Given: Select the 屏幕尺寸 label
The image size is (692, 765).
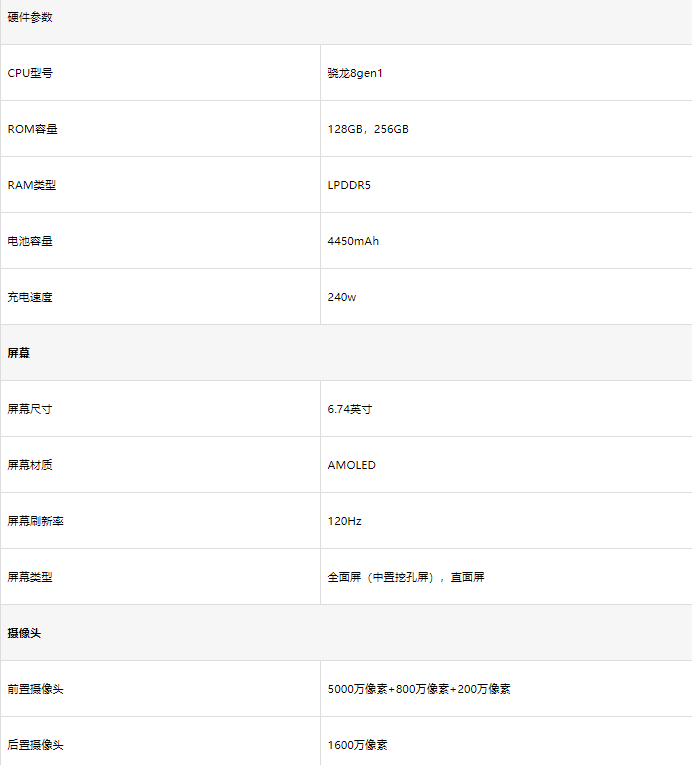Looking at the screenshot, I should 30,409.
